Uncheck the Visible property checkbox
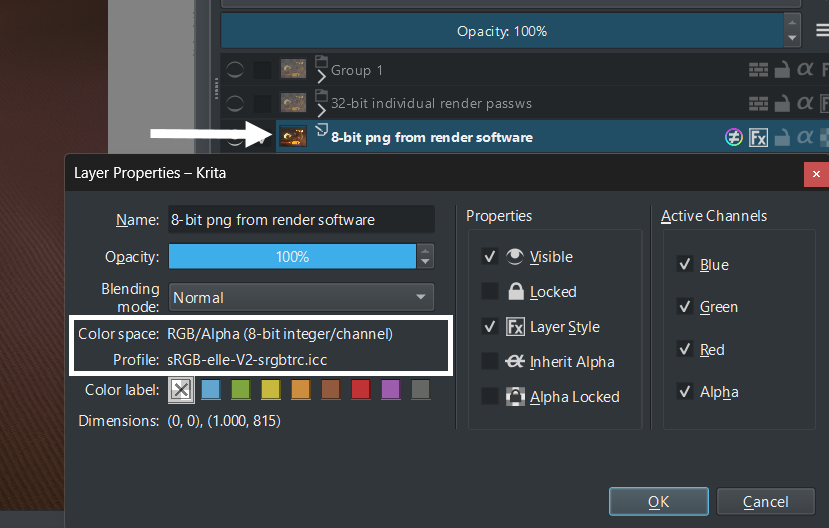 490,257
